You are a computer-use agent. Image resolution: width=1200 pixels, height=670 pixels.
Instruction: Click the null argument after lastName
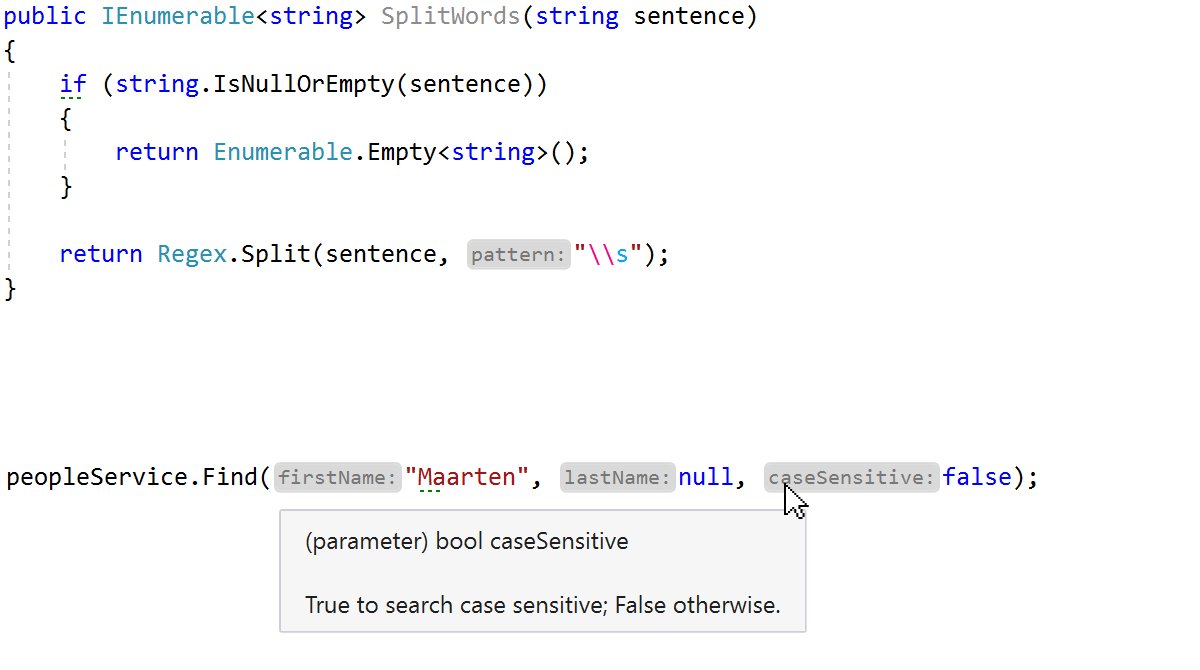706,477
